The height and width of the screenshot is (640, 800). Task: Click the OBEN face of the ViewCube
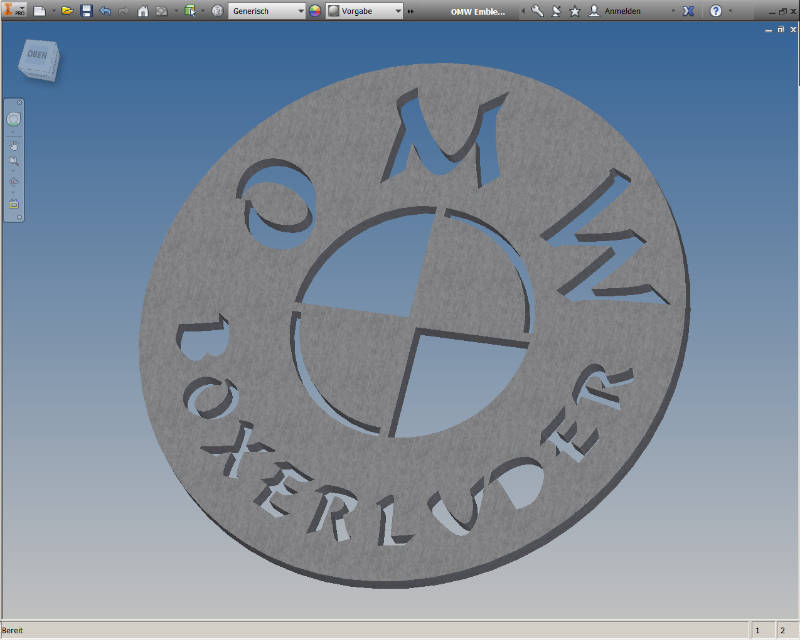(37, 56)
